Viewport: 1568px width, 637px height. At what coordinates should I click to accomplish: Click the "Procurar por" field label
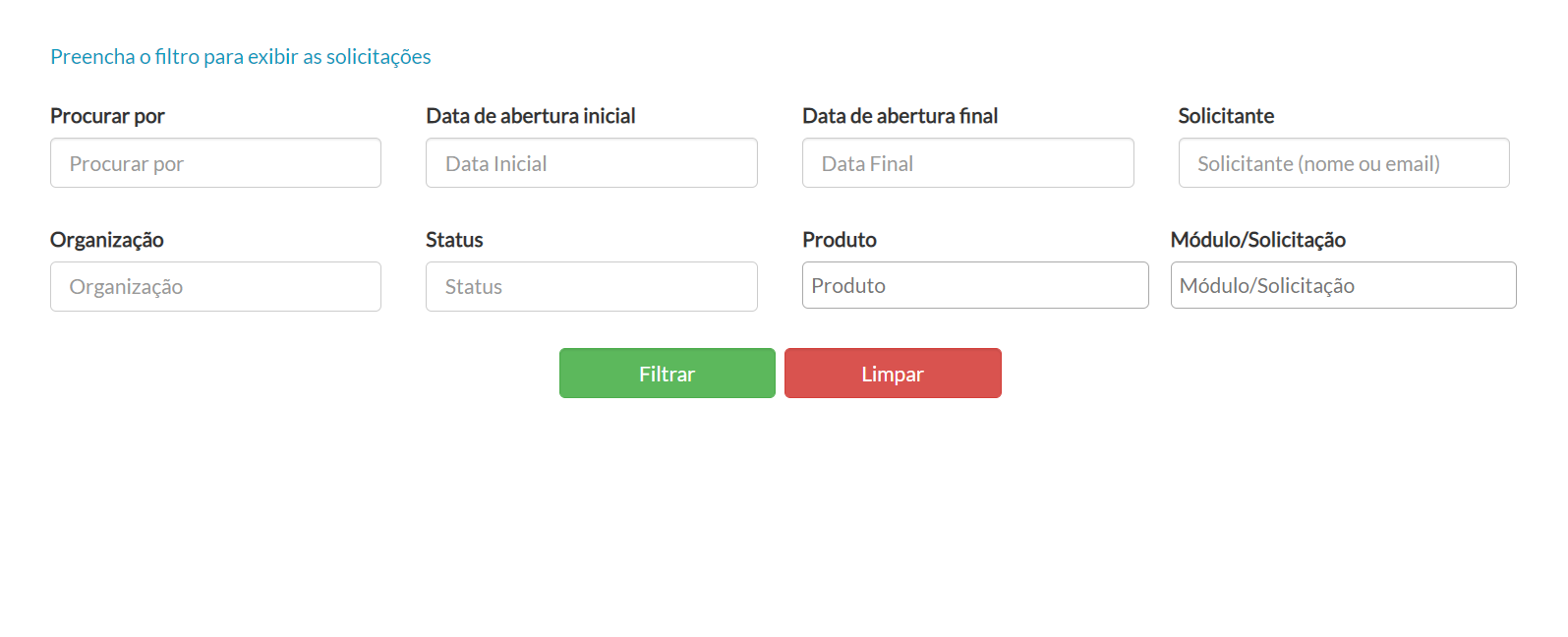click(x=106, y=115)
